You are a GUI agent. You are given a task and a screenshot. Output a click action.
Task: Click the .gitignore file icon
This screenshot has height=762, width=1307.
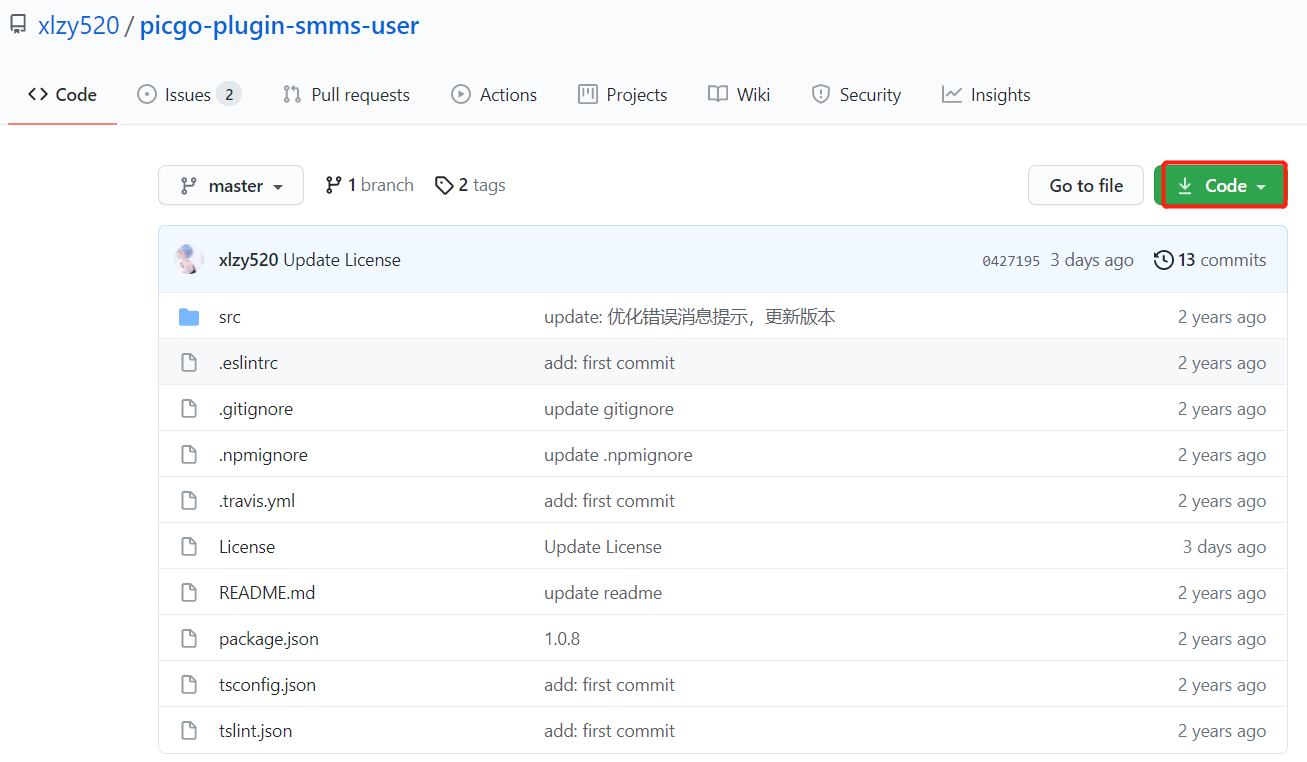click(189, 409)
